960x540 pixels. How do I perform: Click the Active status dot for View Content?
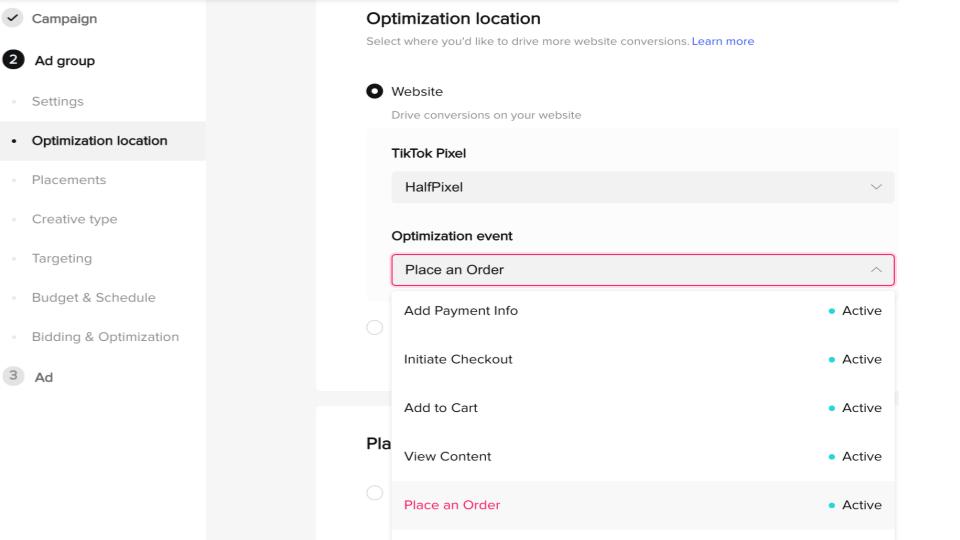(831, 457)
